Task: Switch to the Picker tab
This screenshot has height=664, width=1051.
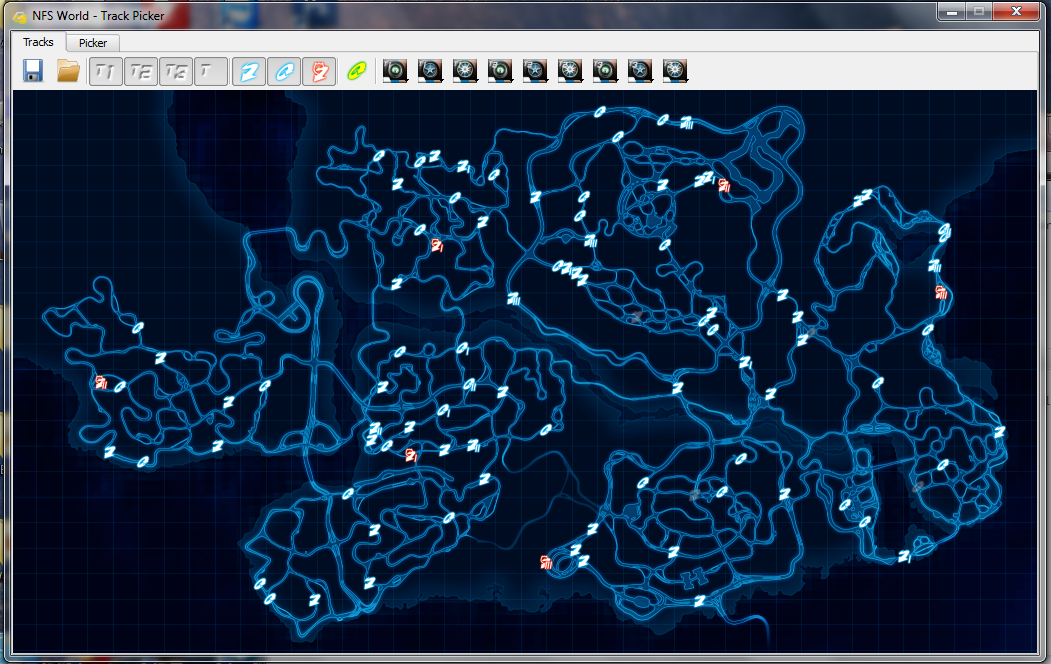Action: pyautogui.click(x=92, y=43)
